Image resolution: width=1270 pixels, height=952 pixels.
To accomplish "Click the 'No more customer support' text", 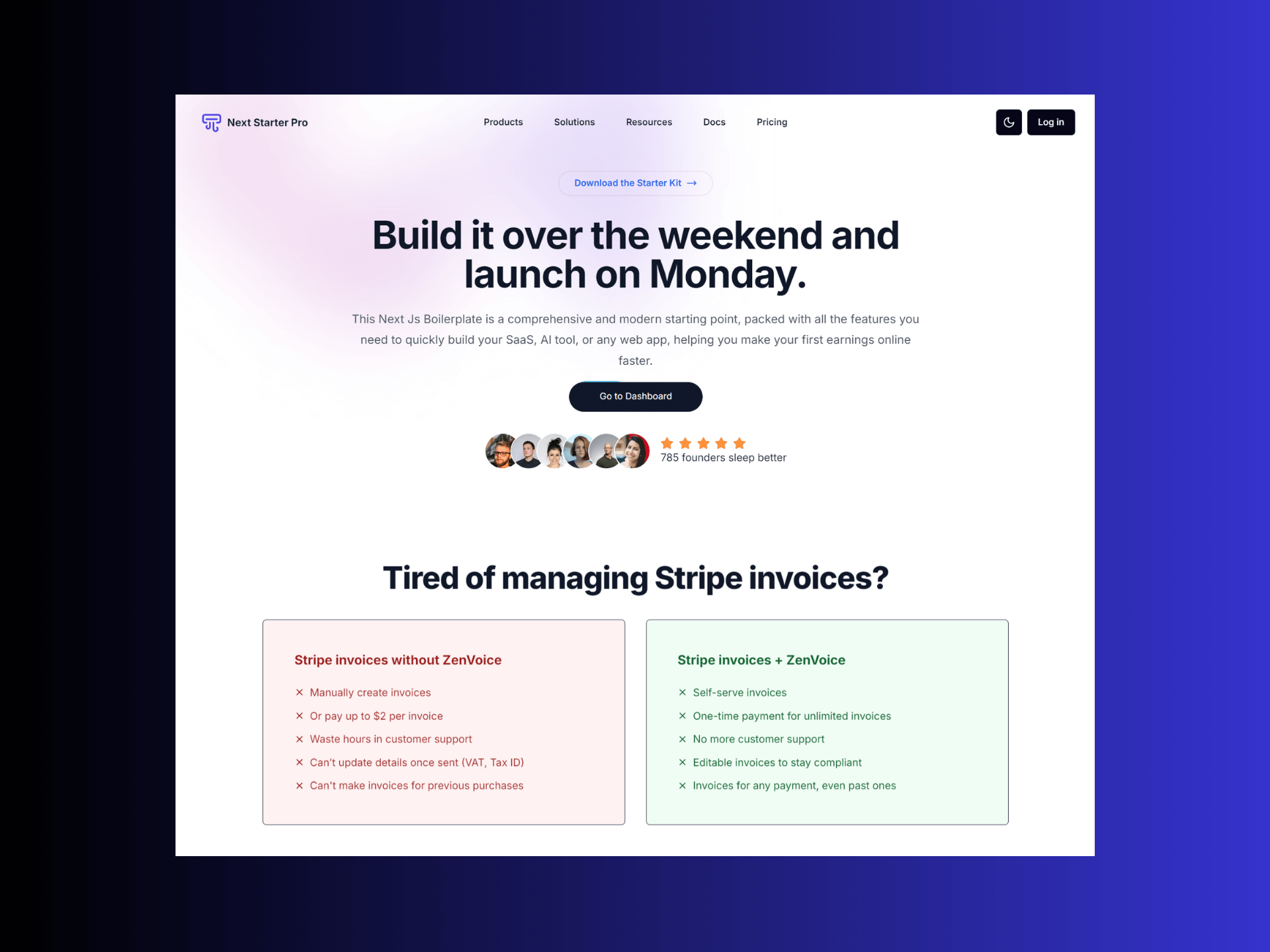I will tap(759, 739).
